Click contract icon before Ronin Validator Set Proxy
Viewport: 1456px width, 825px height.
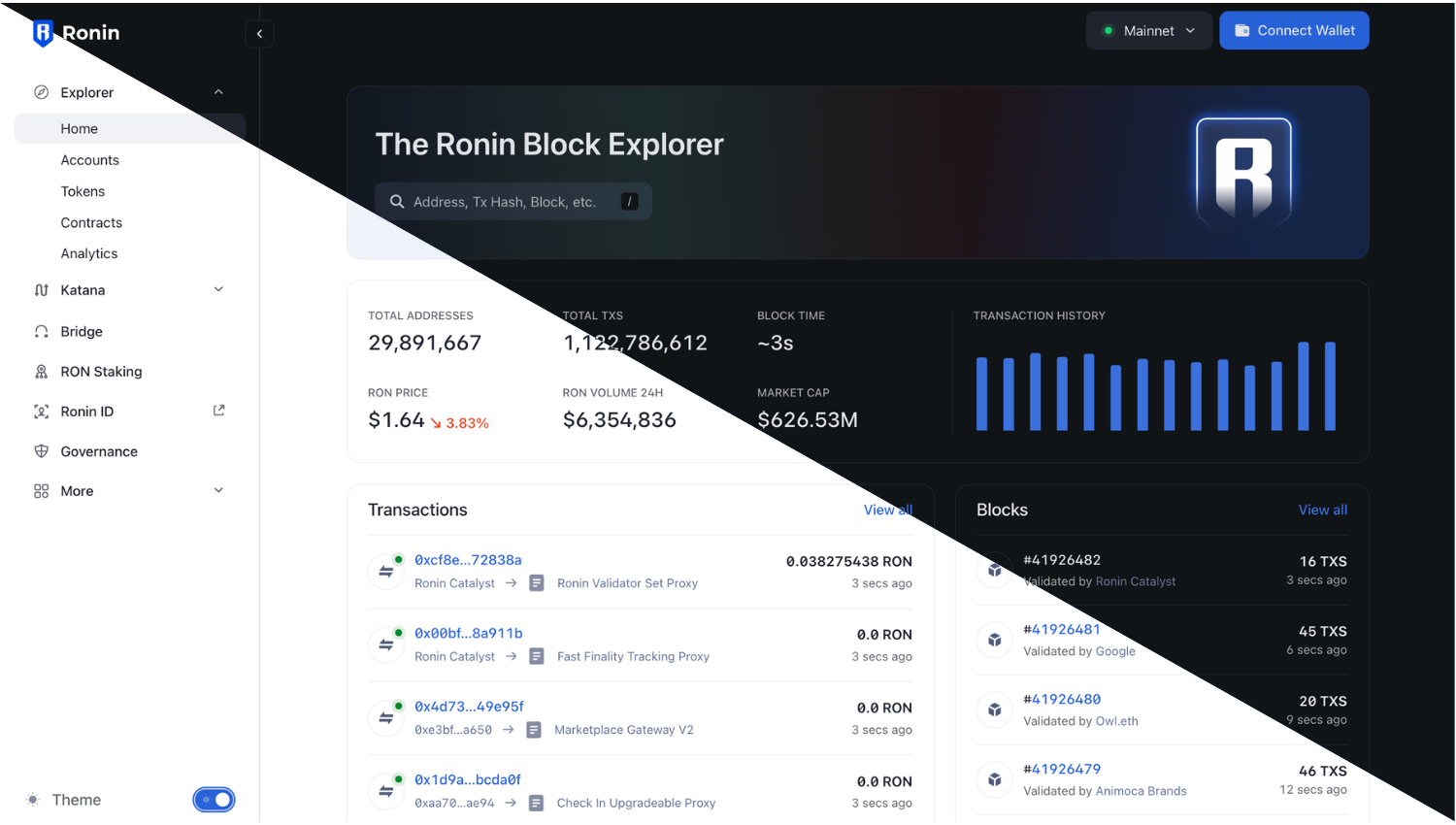tap(537, 583)
